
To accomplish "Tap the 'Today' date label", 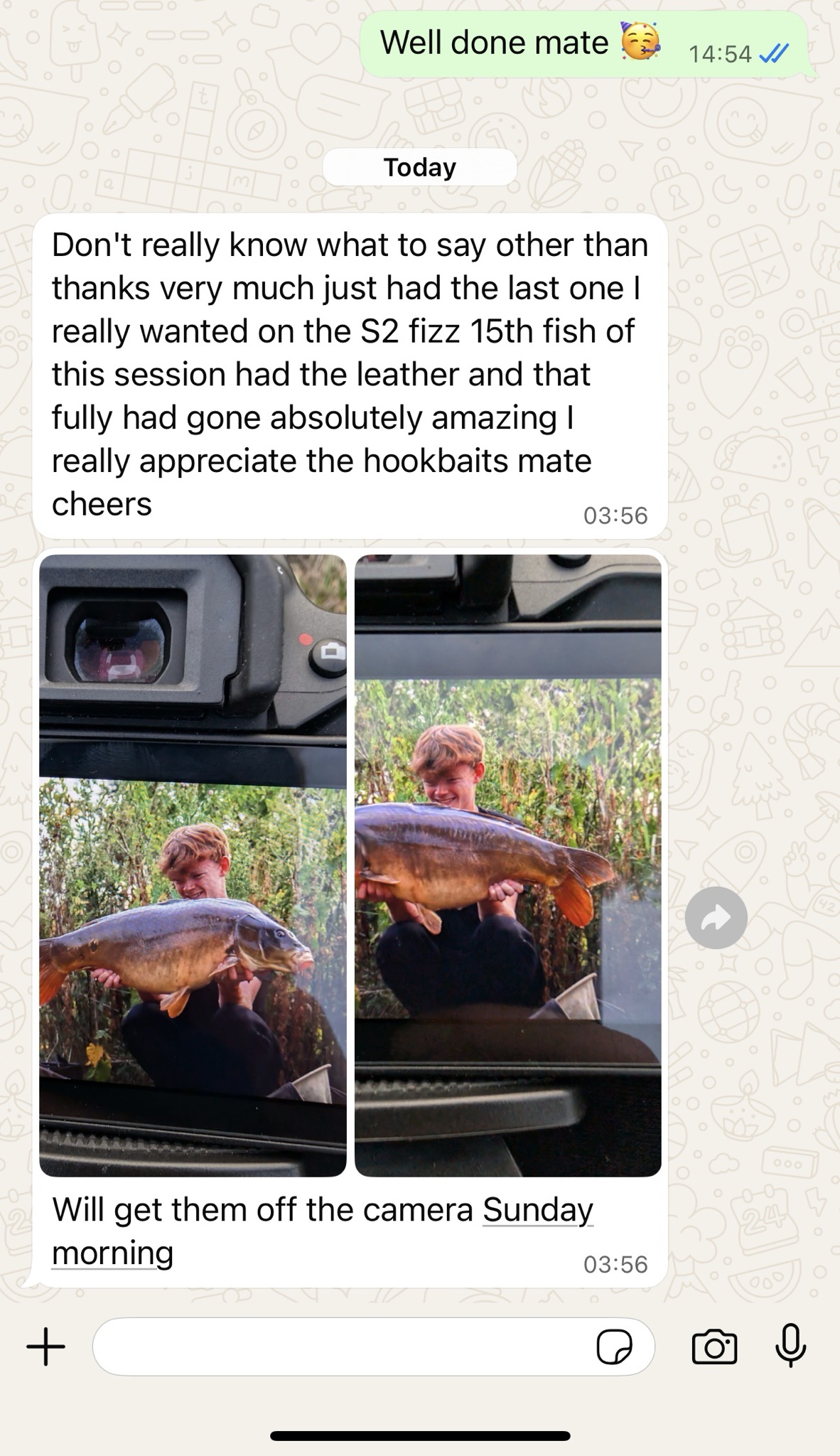I will (x=420, y=167).
